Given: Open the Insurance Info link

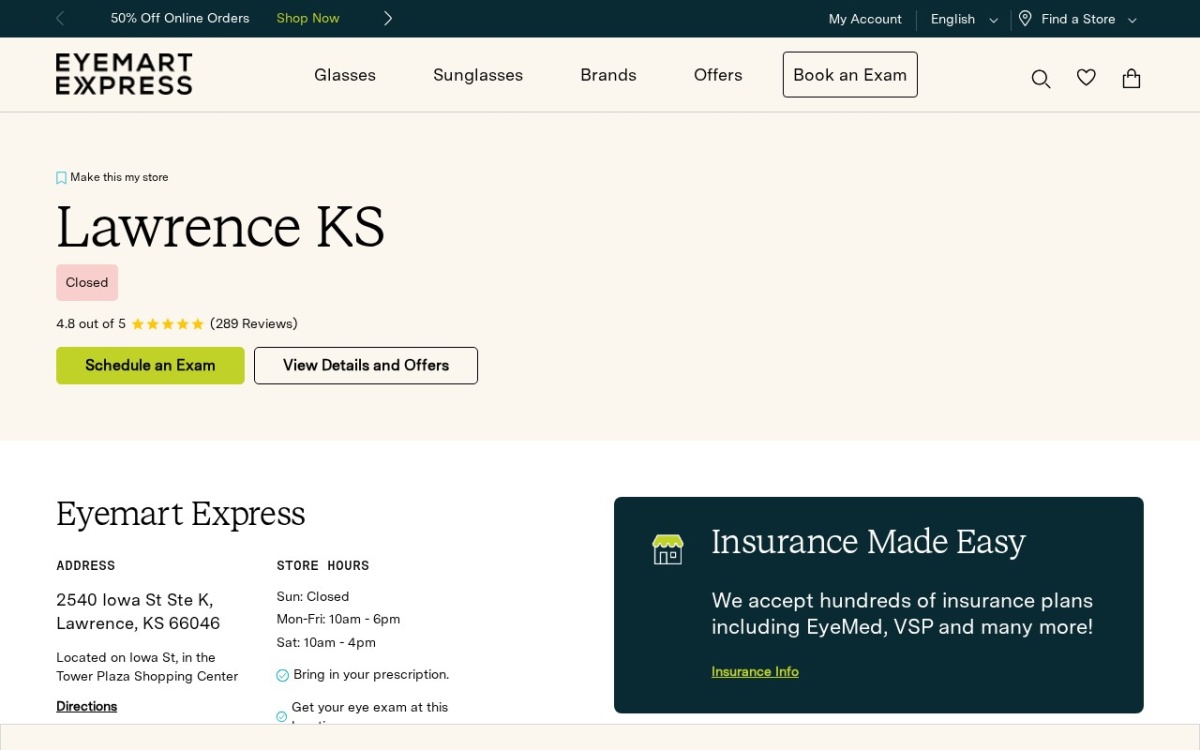Looking at the screenshot, I should (755, 672).
